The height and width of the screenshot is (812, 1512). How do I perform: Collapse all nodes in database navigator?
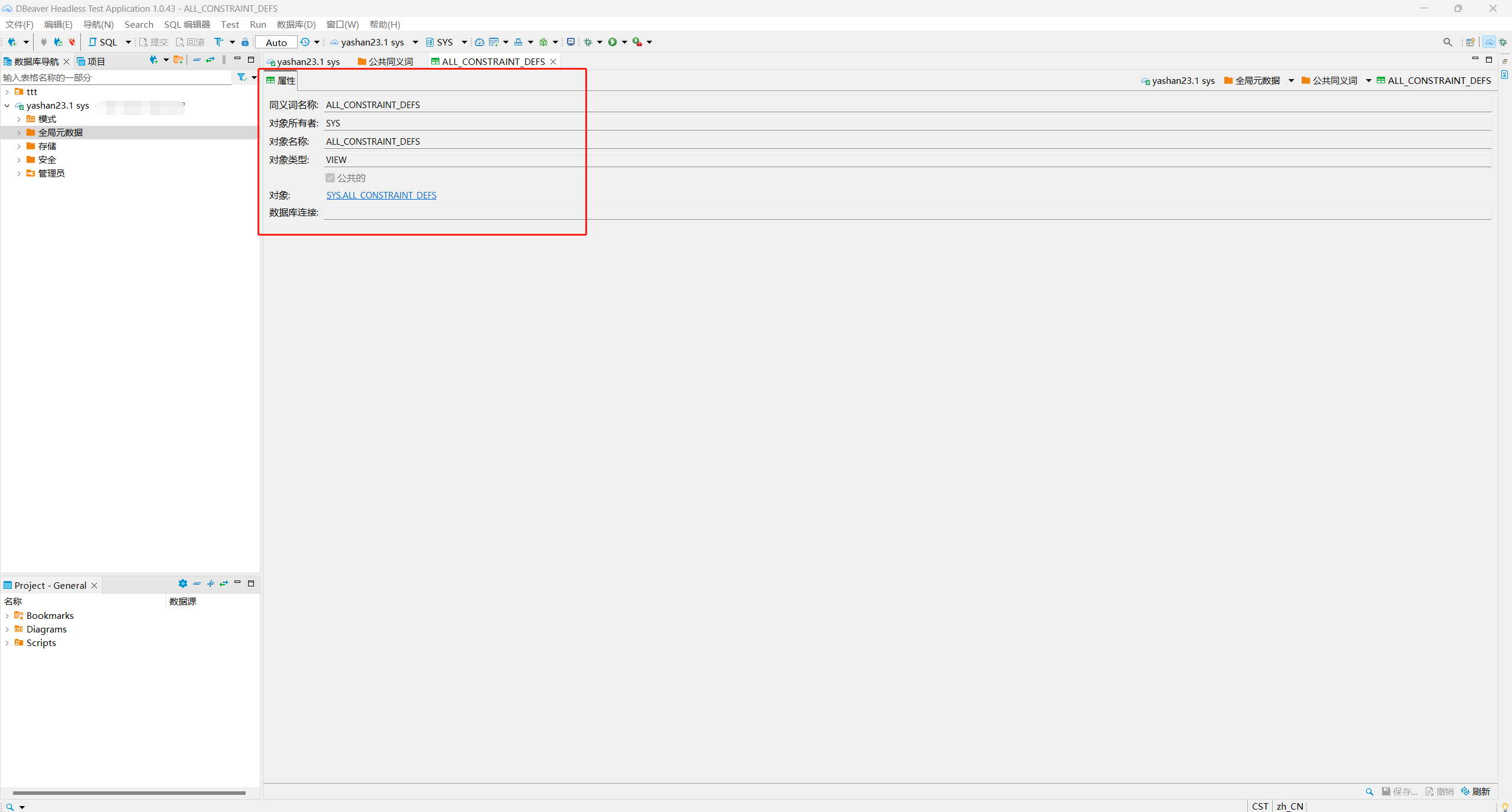pos(197,60)
